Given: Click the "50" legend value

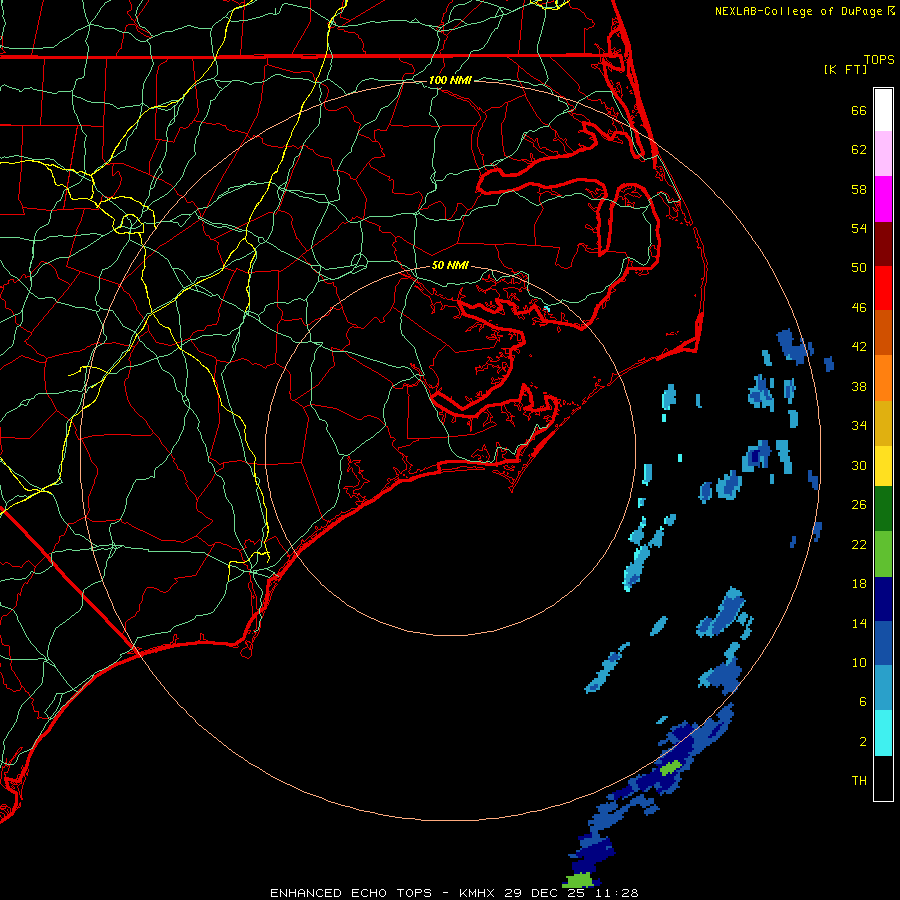Looking at the screenshot, I should click(x=859, y=268).
